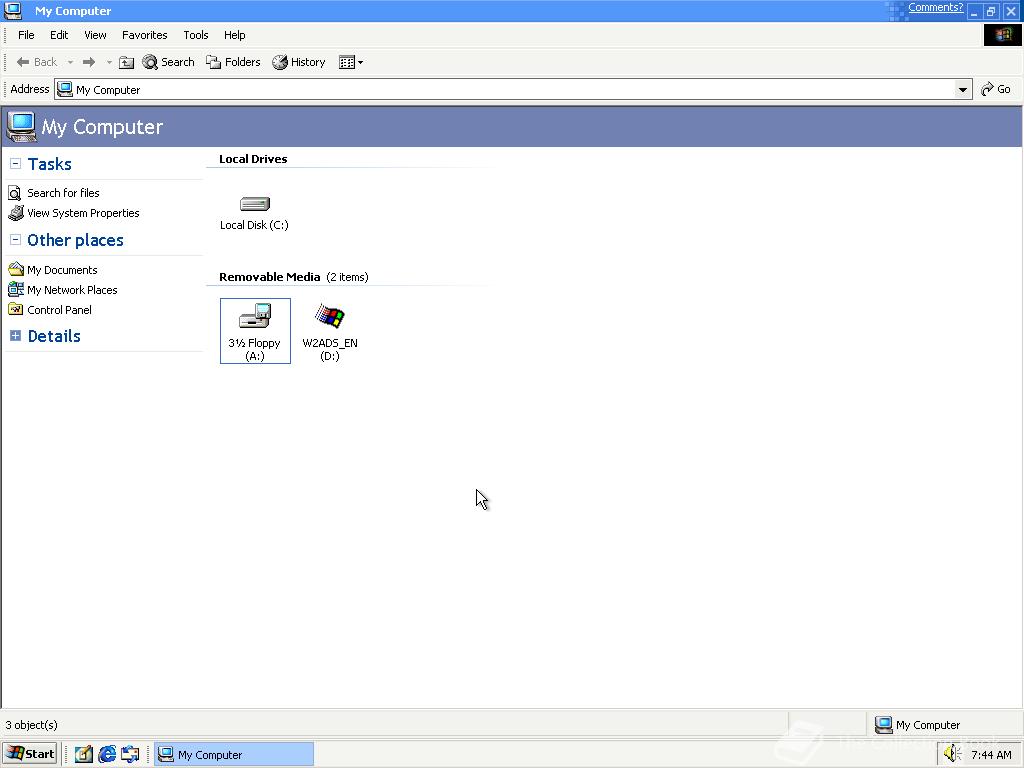1024x768 pixels.
Task: Click the My Documents folder icon
Action: tap(16, 269)
